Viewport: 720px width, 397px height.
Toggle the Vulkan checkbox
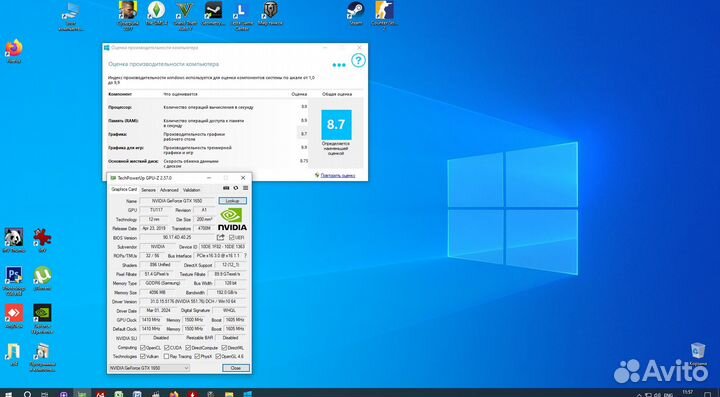143,356
